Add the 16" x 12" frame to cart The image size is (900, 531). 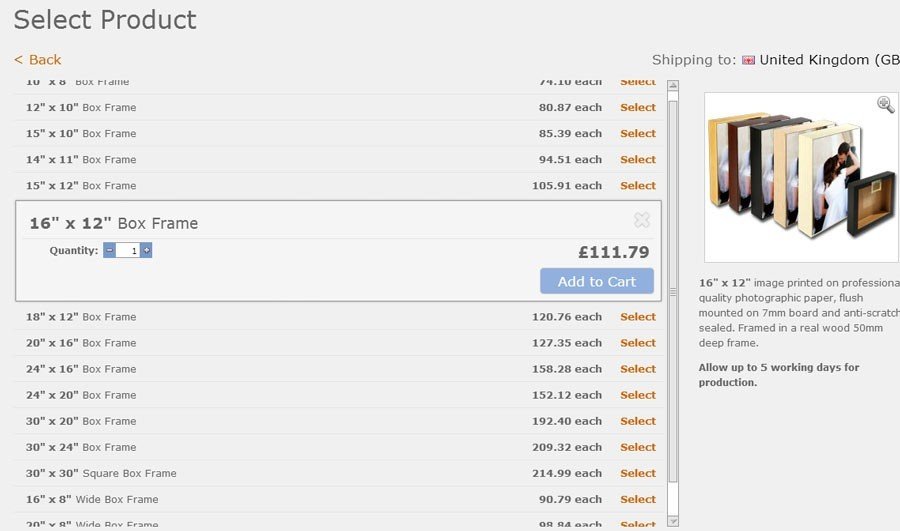point(596,281)
